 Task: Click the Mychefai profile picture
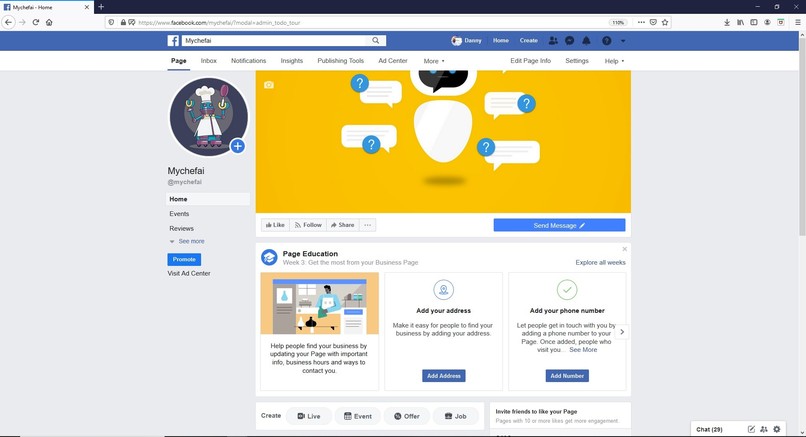tap(209, 117)
